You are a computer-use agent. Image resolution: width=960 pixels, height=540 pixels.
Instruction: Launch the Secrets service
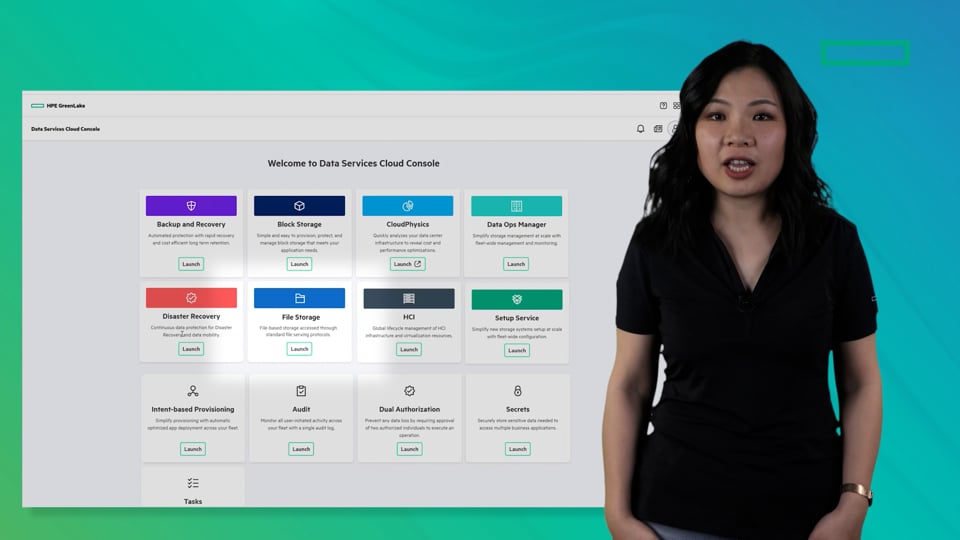(518, 449)
